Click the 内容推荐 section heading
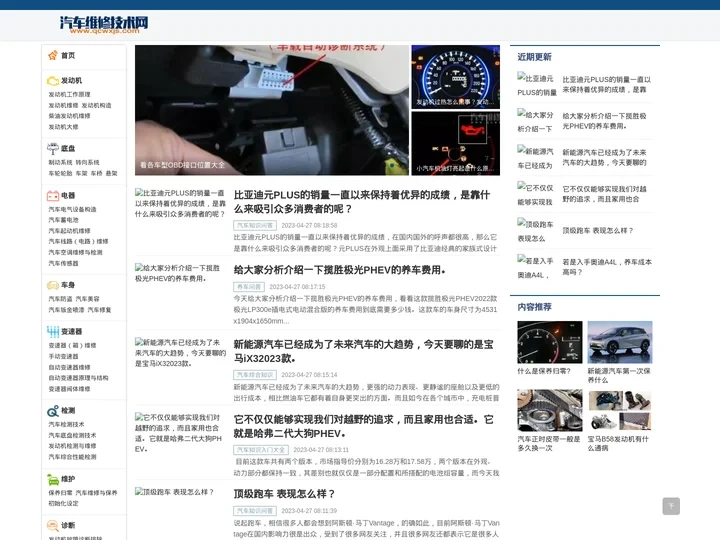 (534, 307)
